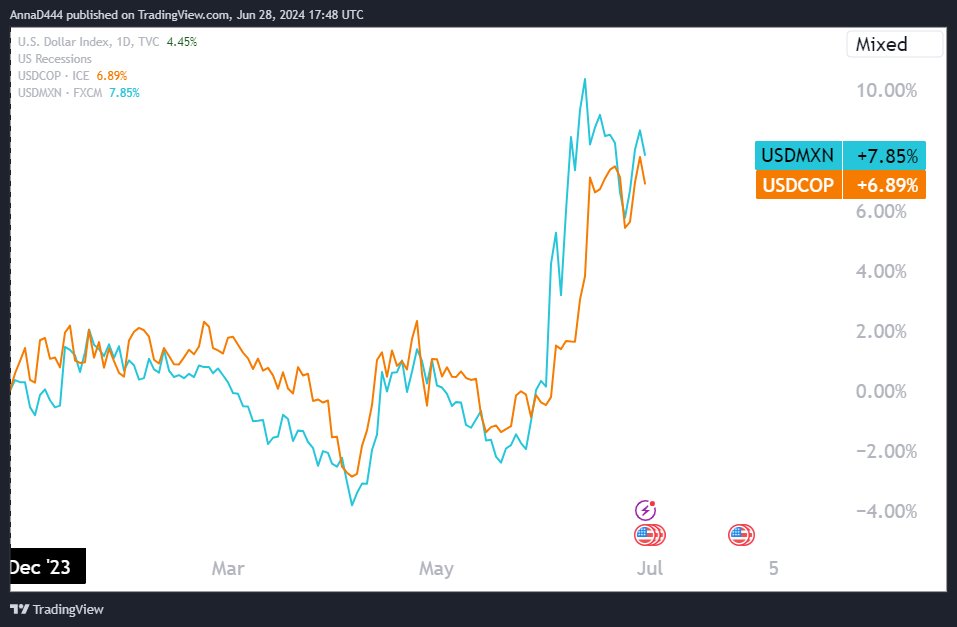Click the USDCOP price label tag
This screenshot has height=627, width=957.
(x=798, y=184)
